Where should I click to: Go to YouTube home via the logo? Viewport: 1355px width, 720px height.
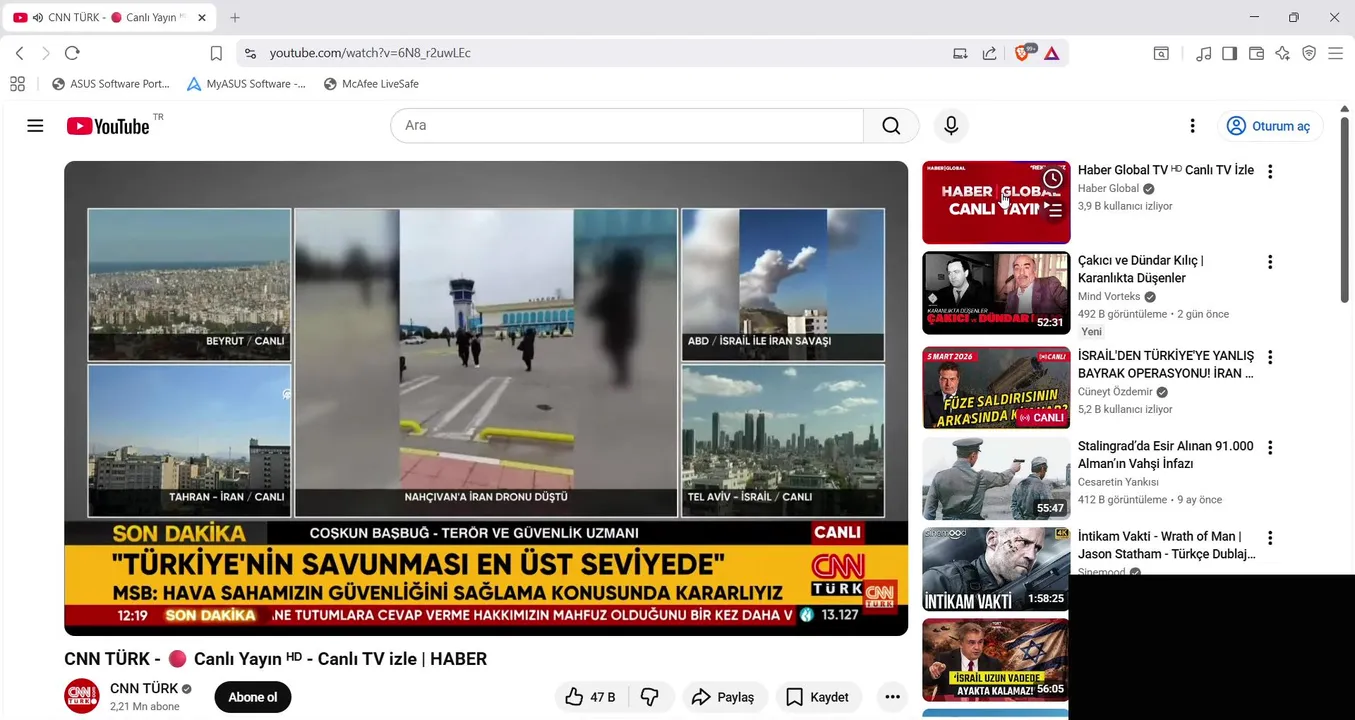click(108, 126)
